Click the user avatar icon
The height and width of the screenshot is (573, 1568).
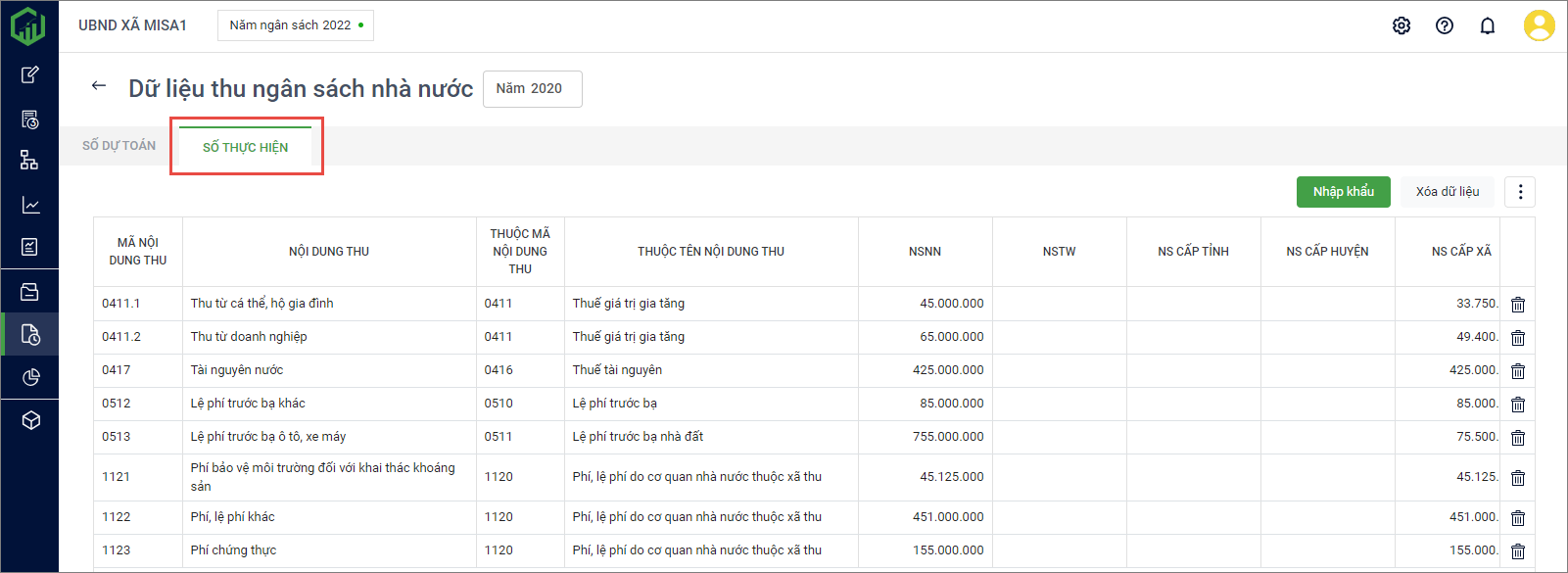(1539, 25)
